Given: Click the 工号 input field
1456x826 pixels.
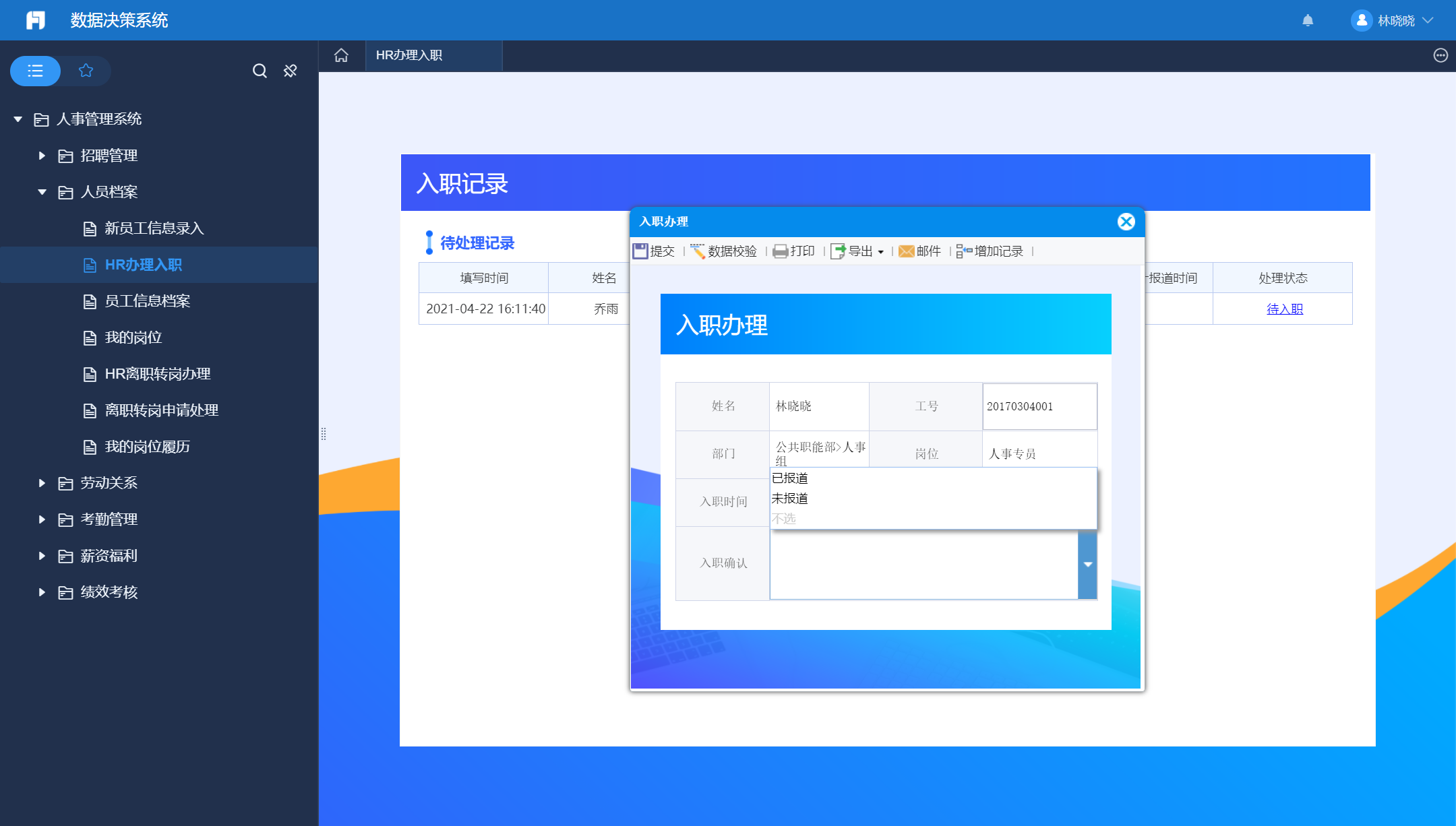Looking at the screenshot, I should 1039,406.
